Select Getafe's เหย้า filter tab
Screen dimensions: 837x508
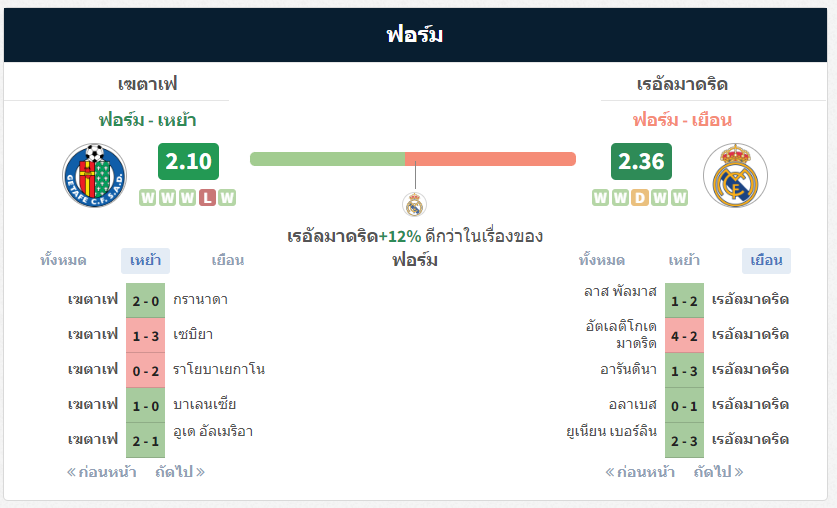145,260
